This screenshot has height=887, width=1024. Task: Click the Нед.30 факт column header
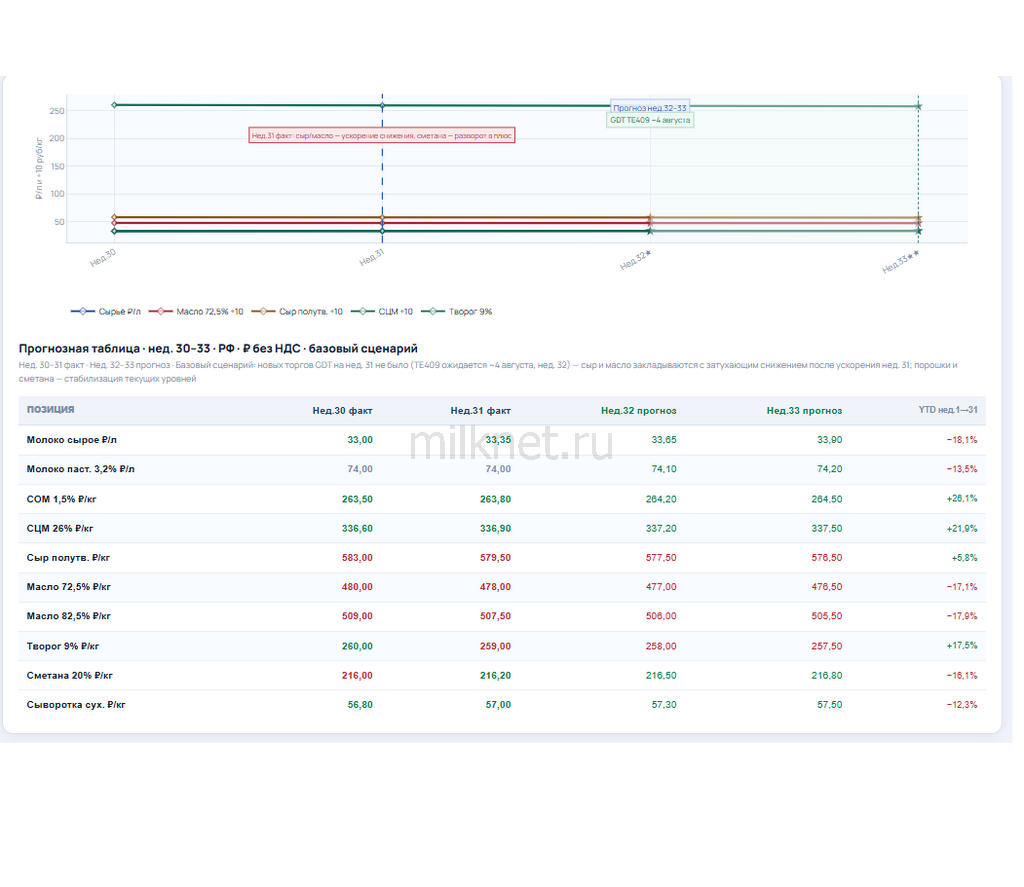[x=342, y=411]
